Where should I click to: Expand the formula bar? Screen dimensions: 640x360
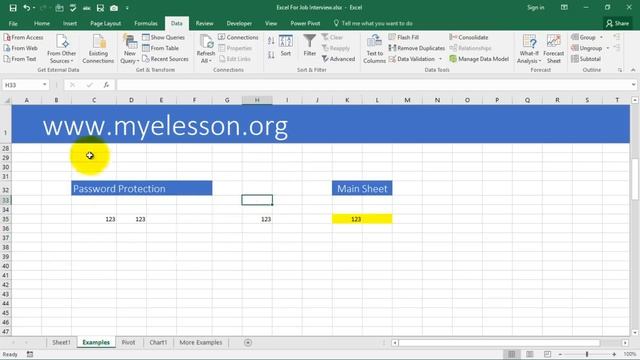[x=633, y=85]
